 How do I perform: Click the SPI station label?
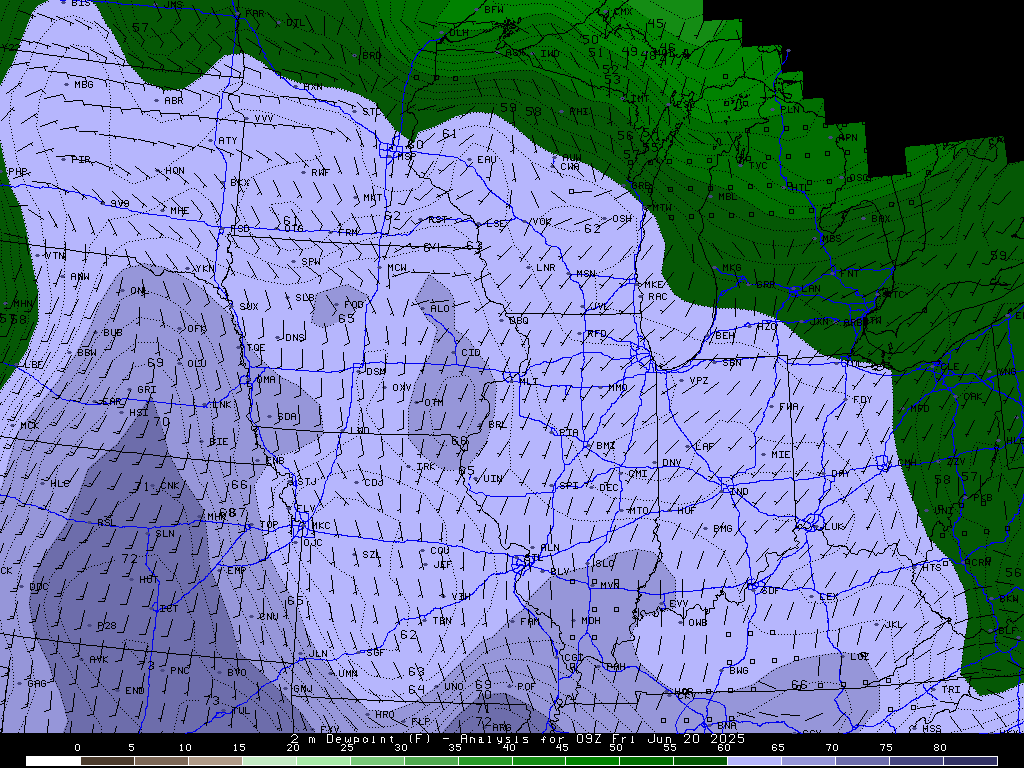tap(569, 485)
